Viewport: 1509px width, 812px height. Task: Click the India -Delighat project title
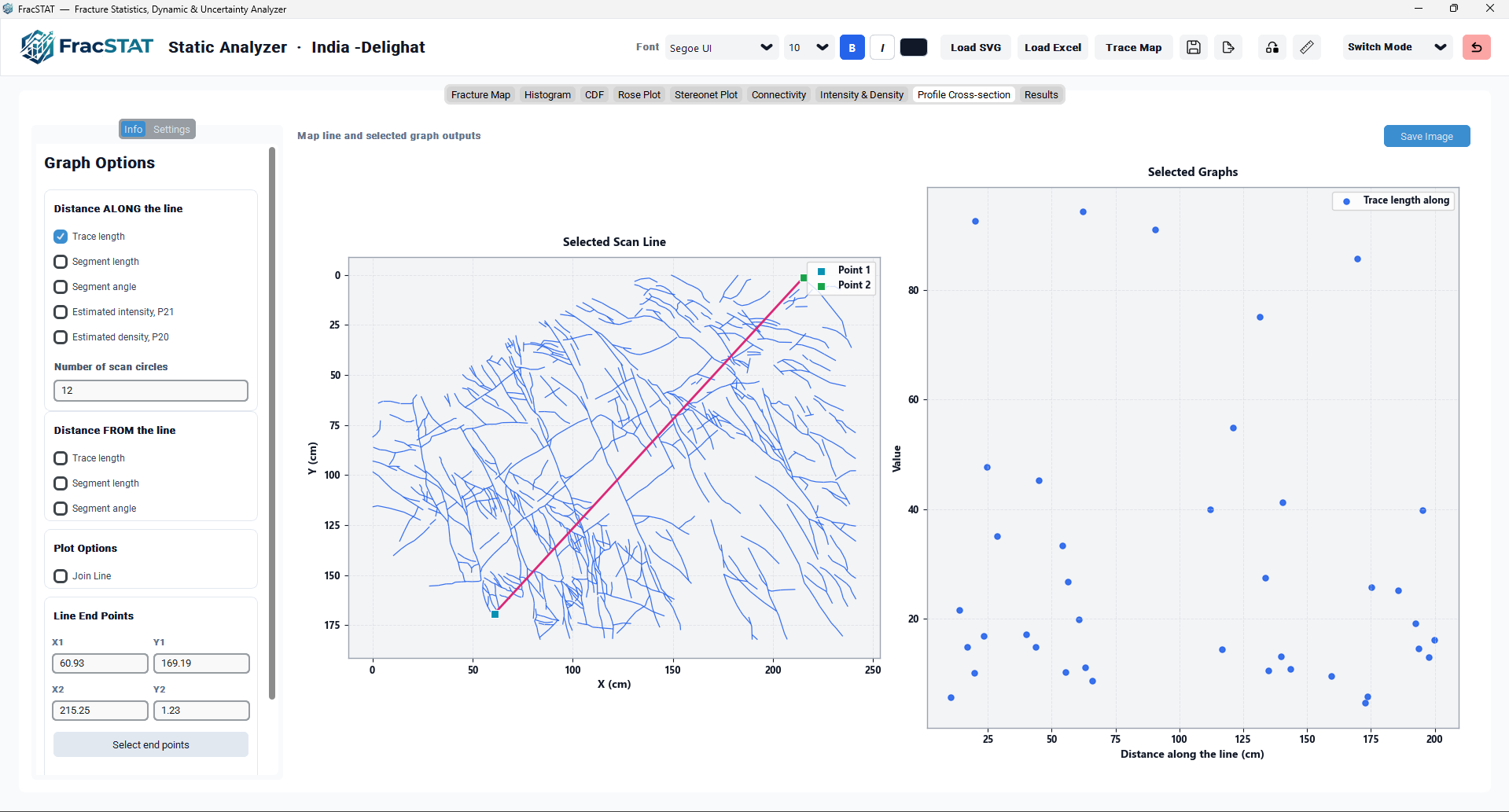click(368, 47)
